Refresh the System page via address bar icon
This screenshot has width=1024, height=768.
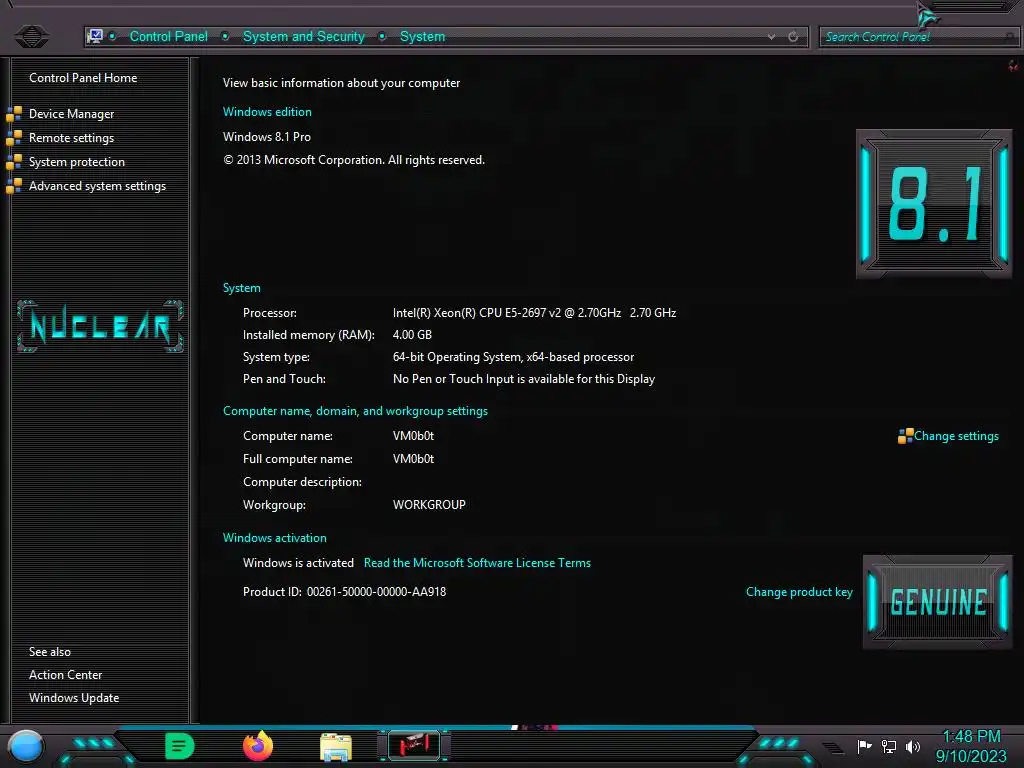(793, 37)
